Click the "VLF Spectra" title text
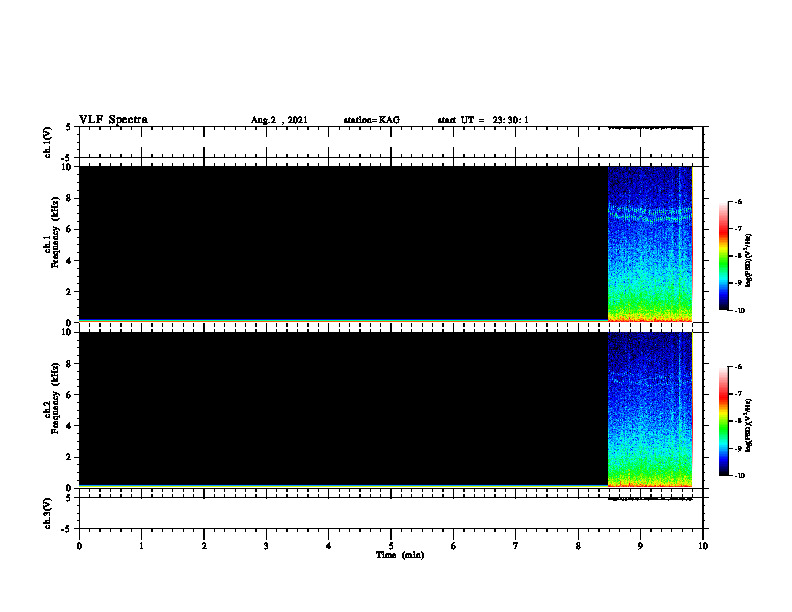 point(113,120)
